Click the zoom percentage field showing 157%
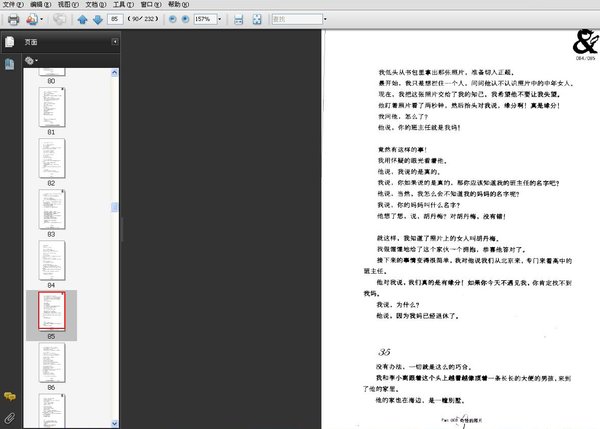Viewport: 600px width, 429px height. (205, 19)
